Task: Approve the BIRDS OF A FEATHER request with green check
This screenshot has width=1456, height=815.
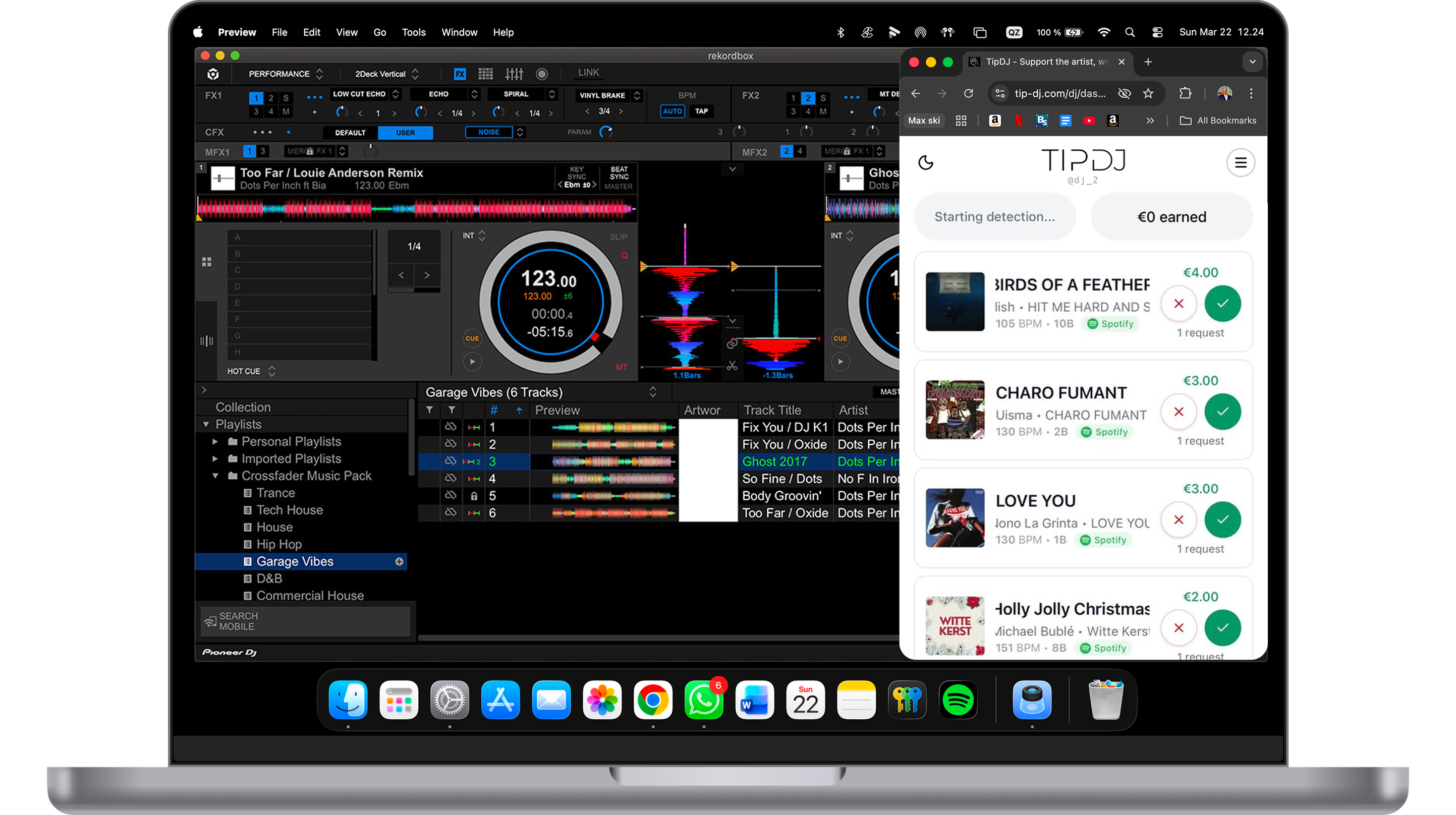Action: [1222, 304]
